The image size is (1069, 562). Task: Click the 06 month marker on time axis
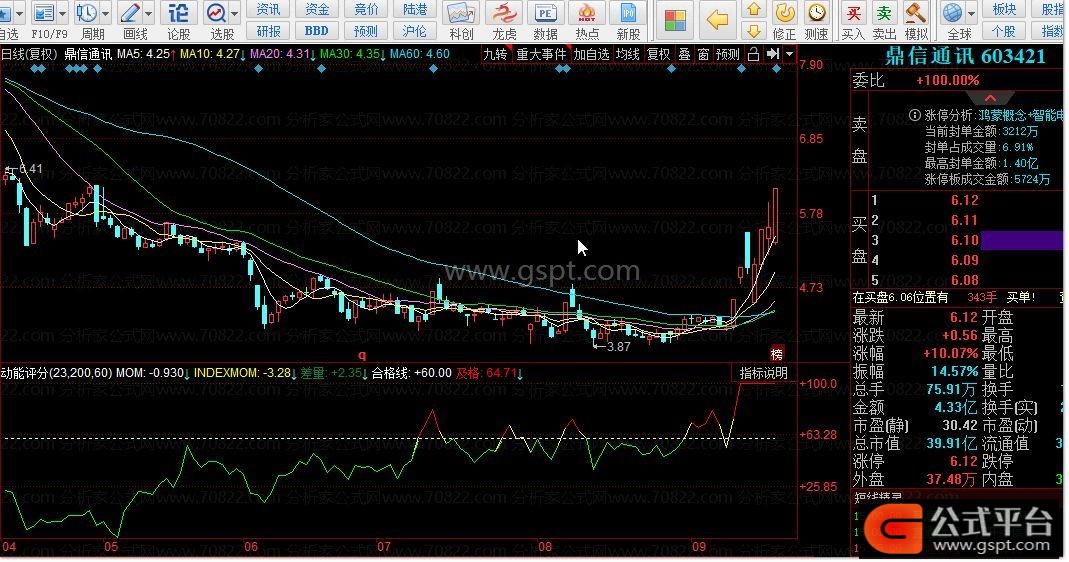251,546
